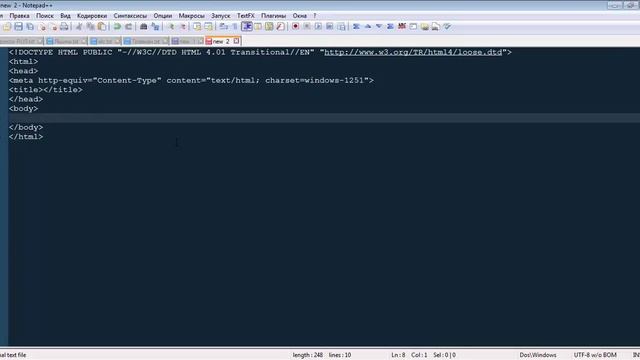Click the Playback macro icon
Image resolution: width=640 pixels, height=360 pixels.
[318, 27]
